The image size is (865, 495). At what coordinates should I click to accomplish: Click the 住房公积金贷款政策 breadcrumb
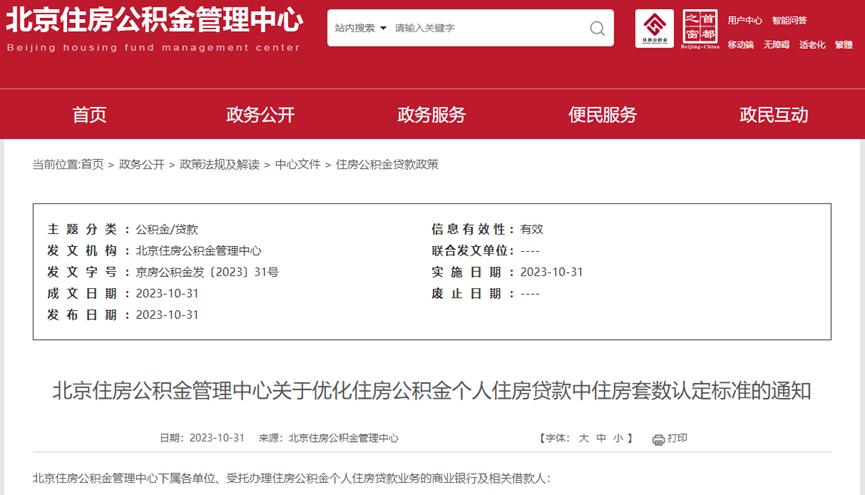click(x=387, y=164)
